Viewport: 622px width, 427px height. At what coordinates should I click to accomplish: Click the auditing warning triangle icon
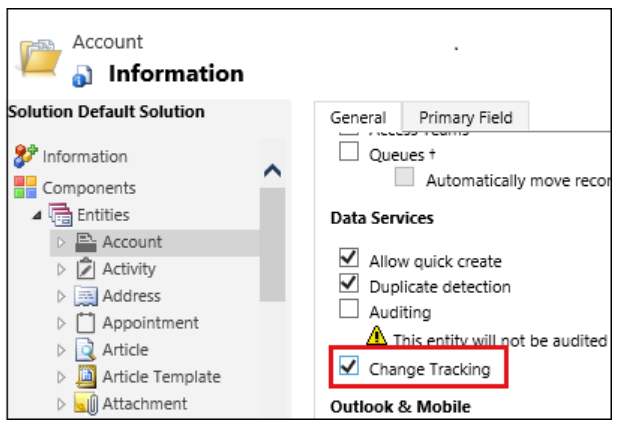pyautogui.click(x=376, y=336)
